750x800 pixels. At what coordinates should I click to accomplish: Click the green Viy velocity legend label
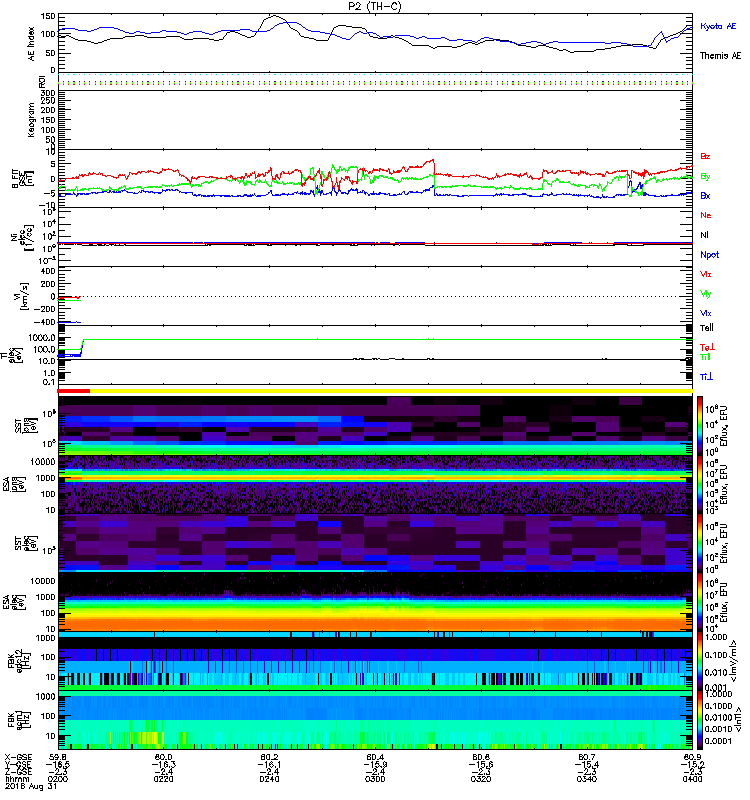tap(706, 293)
